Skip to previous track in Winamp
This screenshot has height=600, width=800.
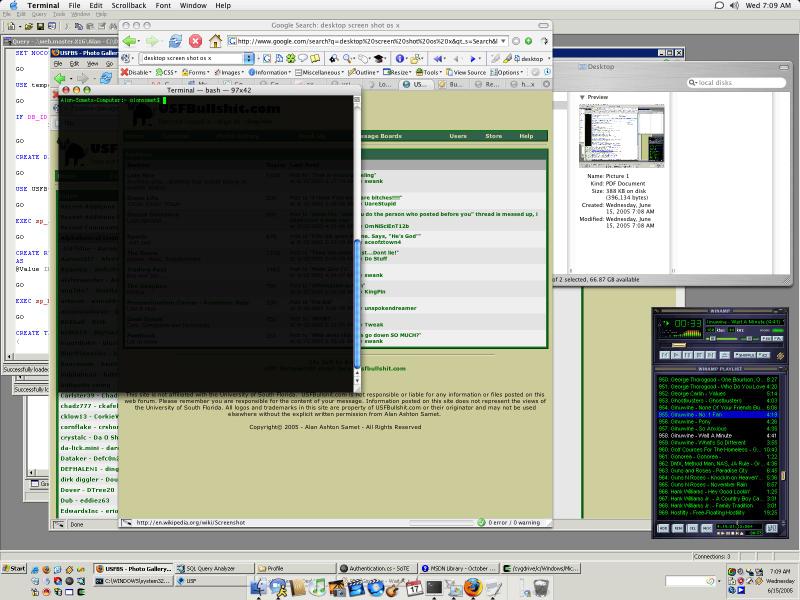(665, 355)
